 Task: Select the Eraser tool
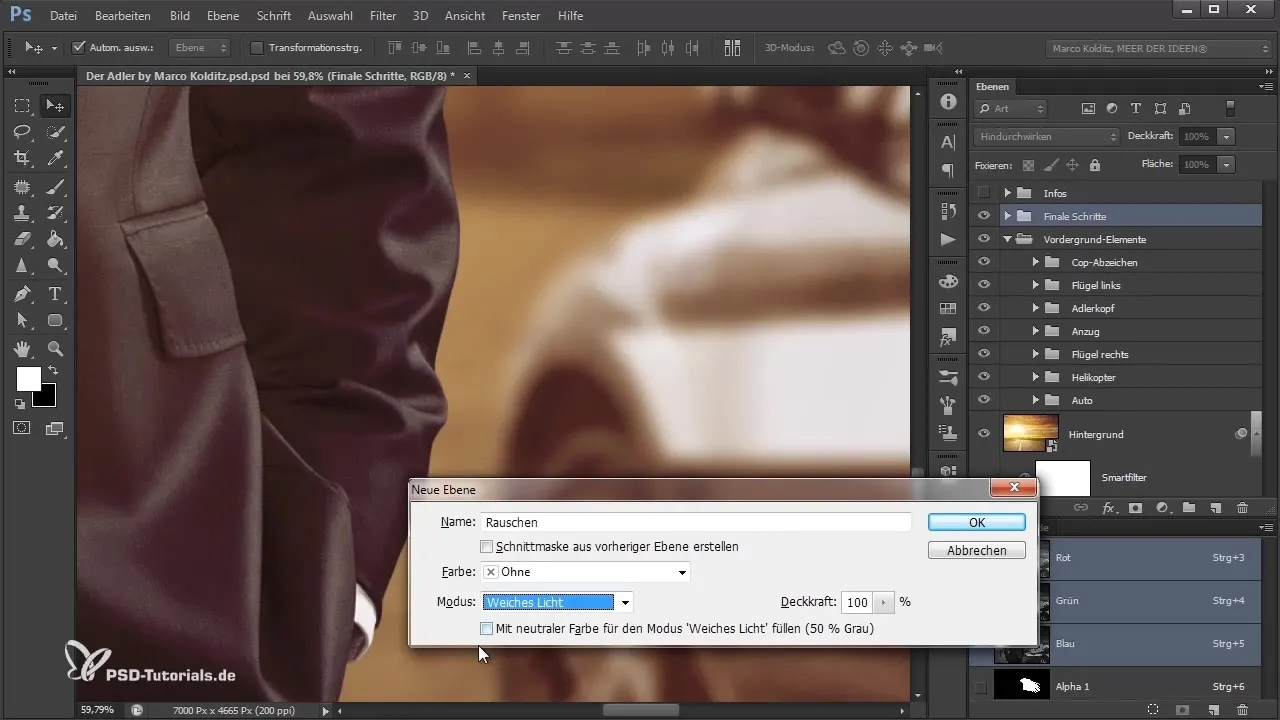(x=22, y=240)
